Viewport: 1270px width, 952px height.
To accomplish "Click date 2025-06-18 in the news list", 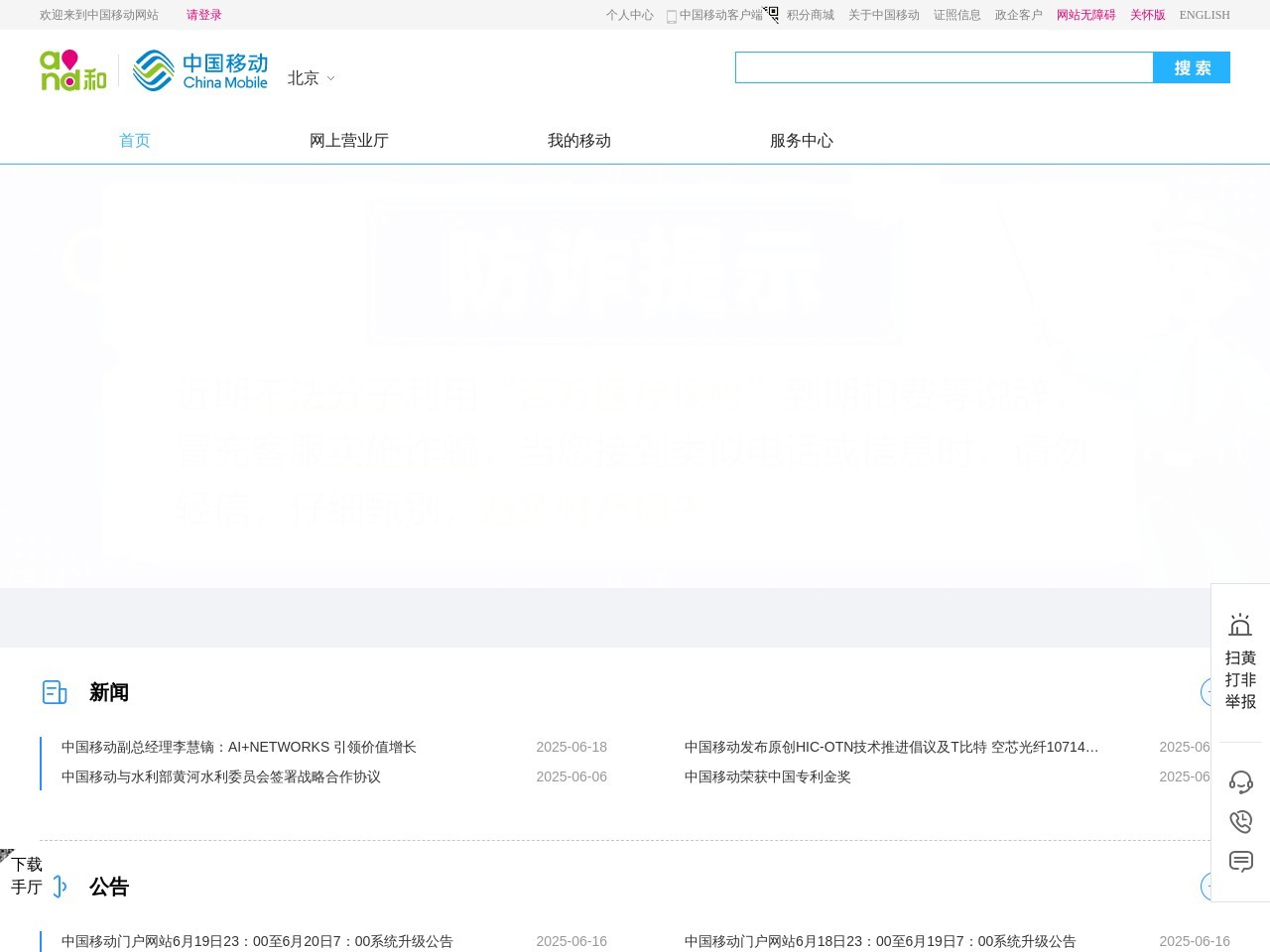I will point(571,747).
